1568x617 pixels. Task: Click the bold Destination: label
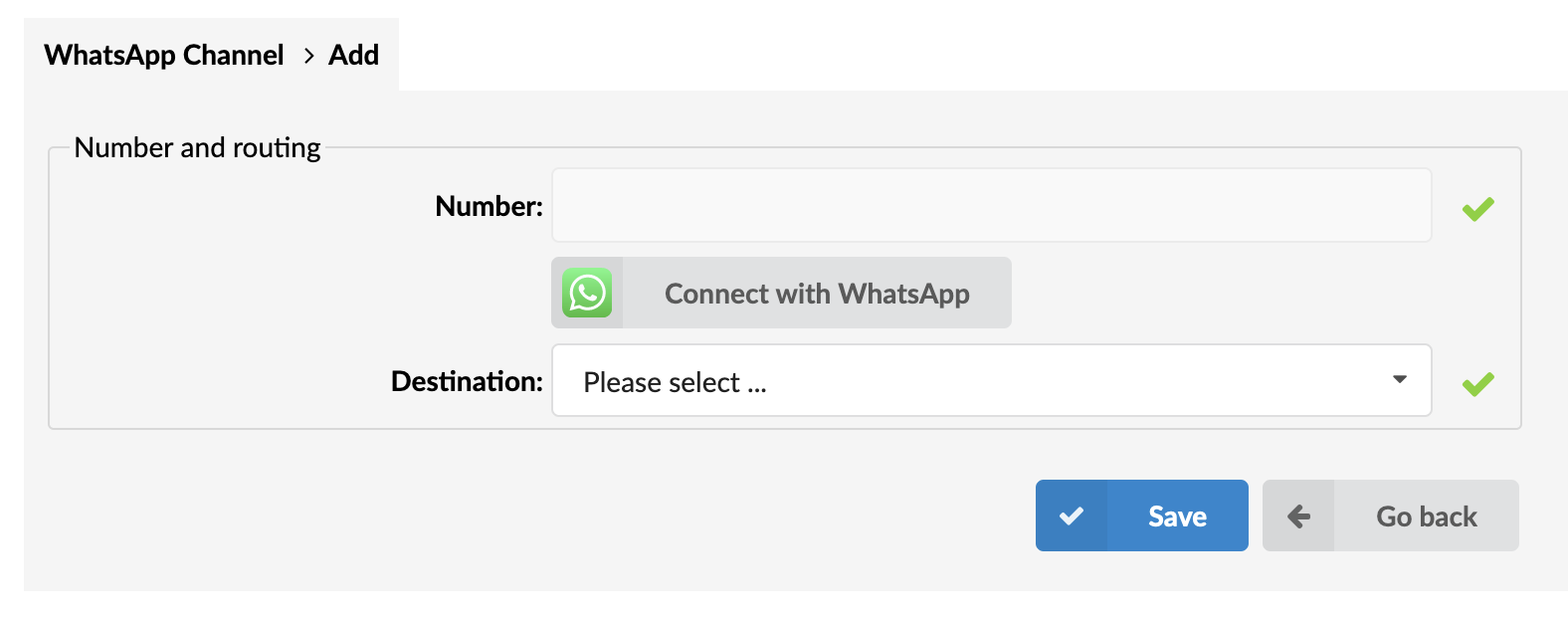[x=467, y=381]
